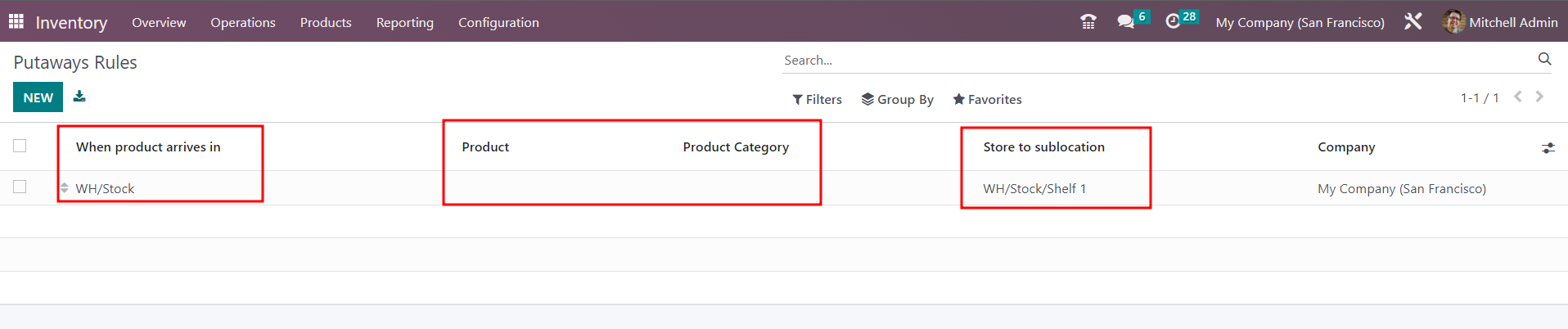Expand the Group By dropdown

tap(897, 99)
